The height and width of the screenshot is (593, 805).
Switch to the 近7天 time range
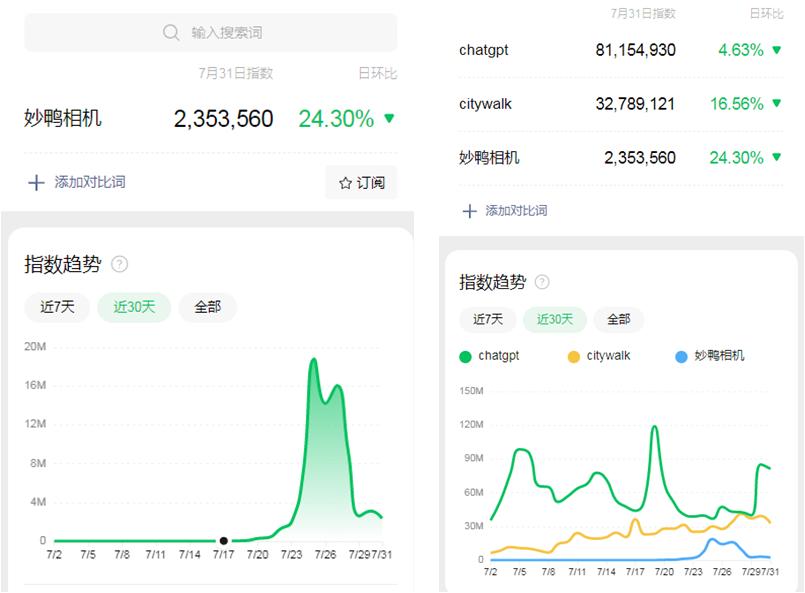point(55,307)
